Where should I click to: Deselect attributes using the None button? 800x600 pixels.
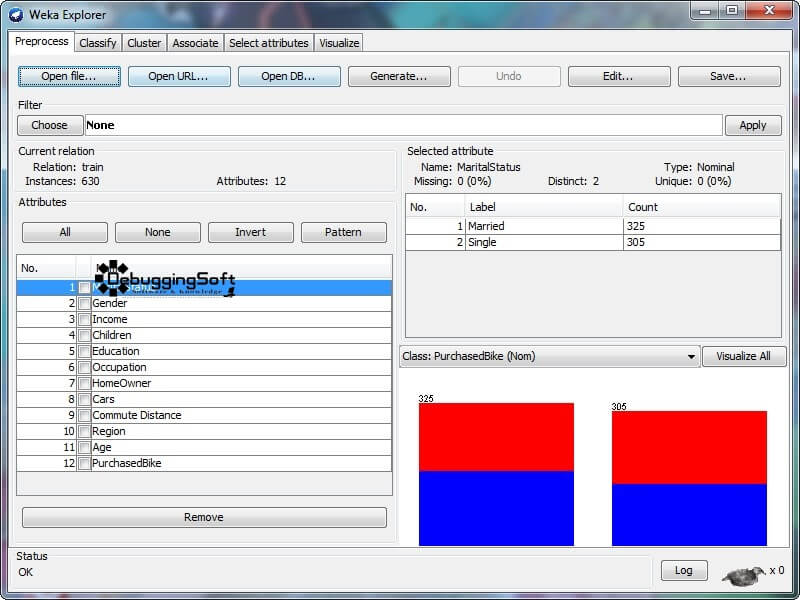158,232
